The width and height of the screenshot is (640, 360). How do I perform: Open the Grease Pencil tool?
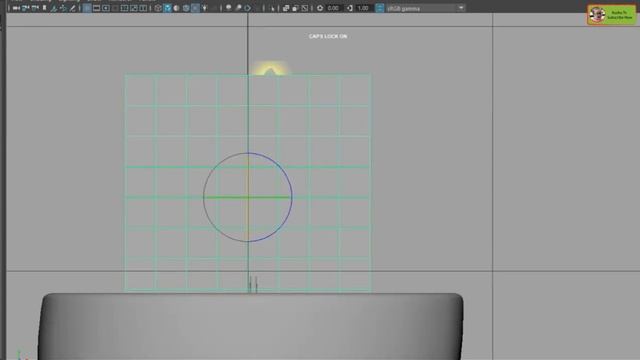[x=73, y=8]
